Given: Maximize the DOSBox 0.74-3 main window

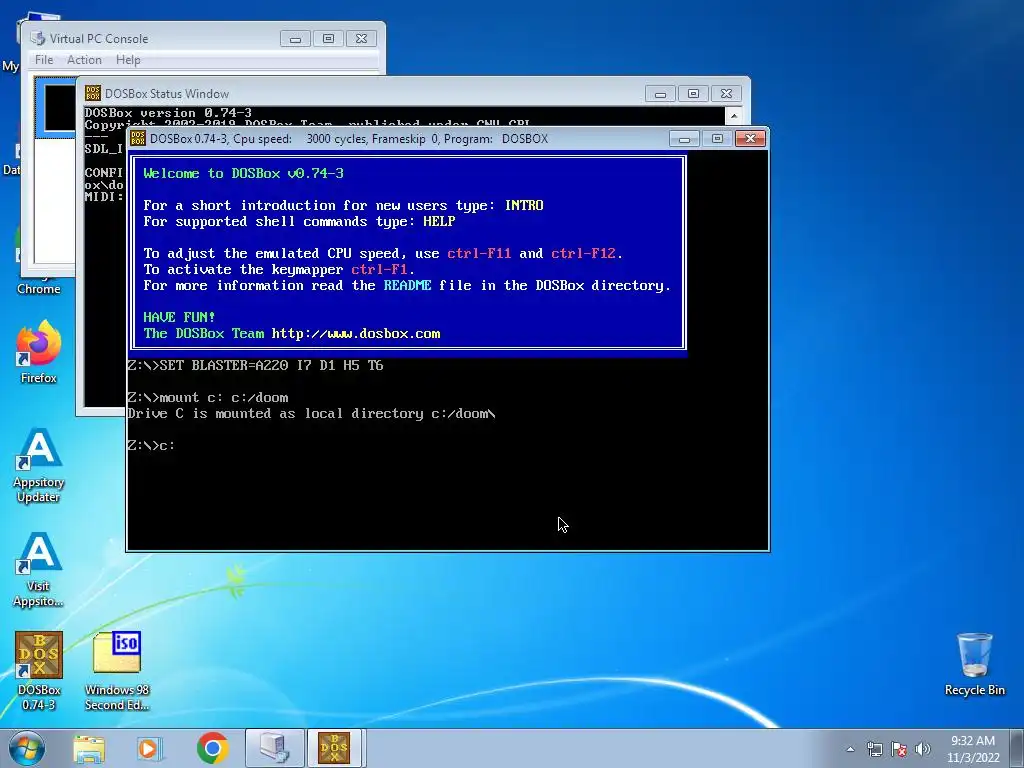Looking at the screenshot, I should (x=717, y=138).
